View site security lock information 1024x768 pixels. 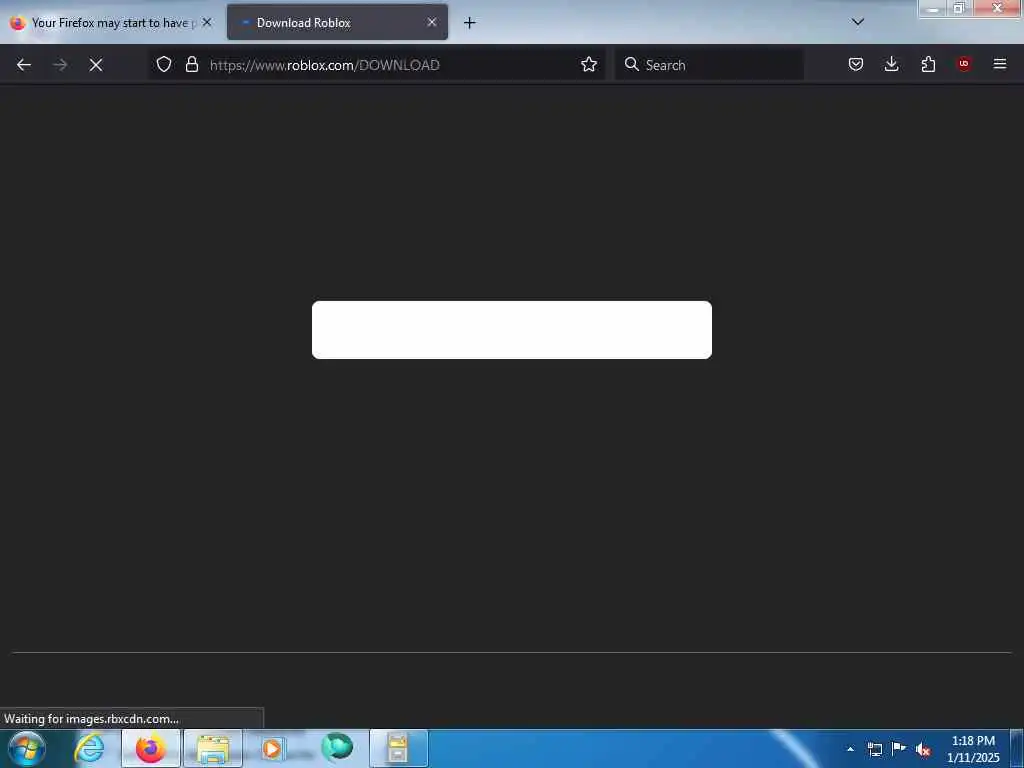tap(191, 64)
